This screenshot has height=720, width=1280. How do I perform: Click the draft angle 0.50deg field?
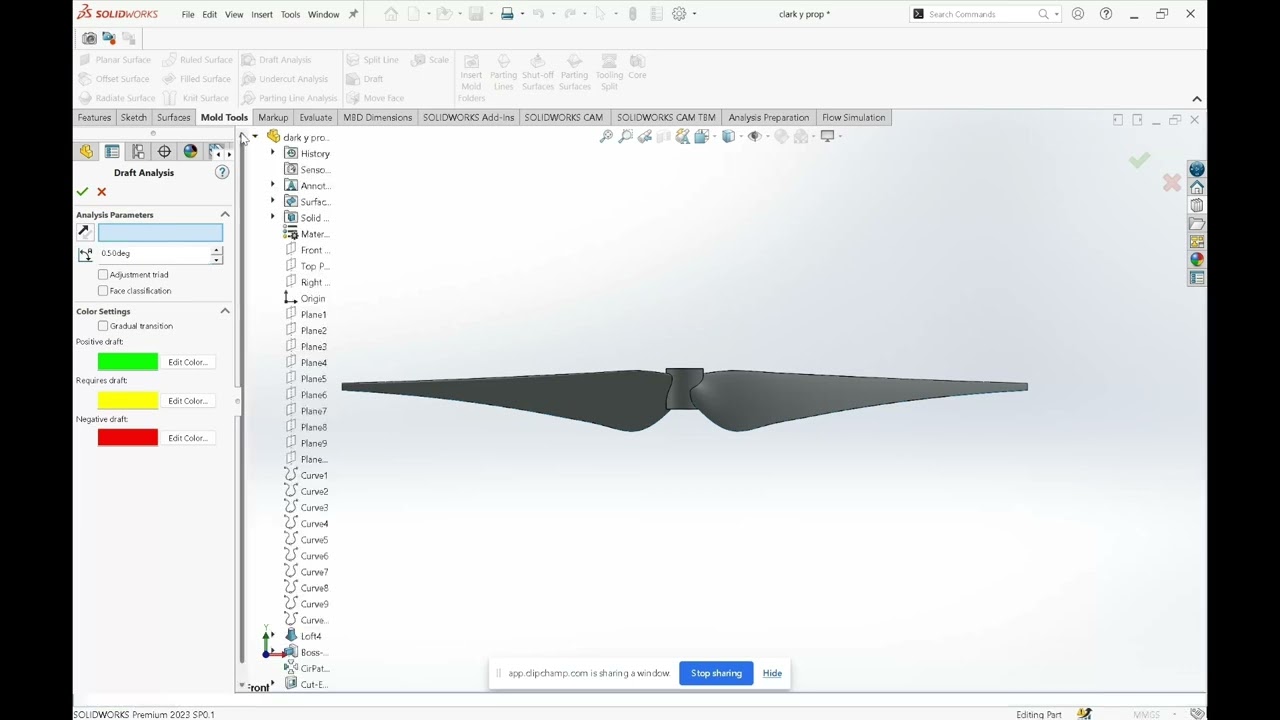click(x=154, y=254)
